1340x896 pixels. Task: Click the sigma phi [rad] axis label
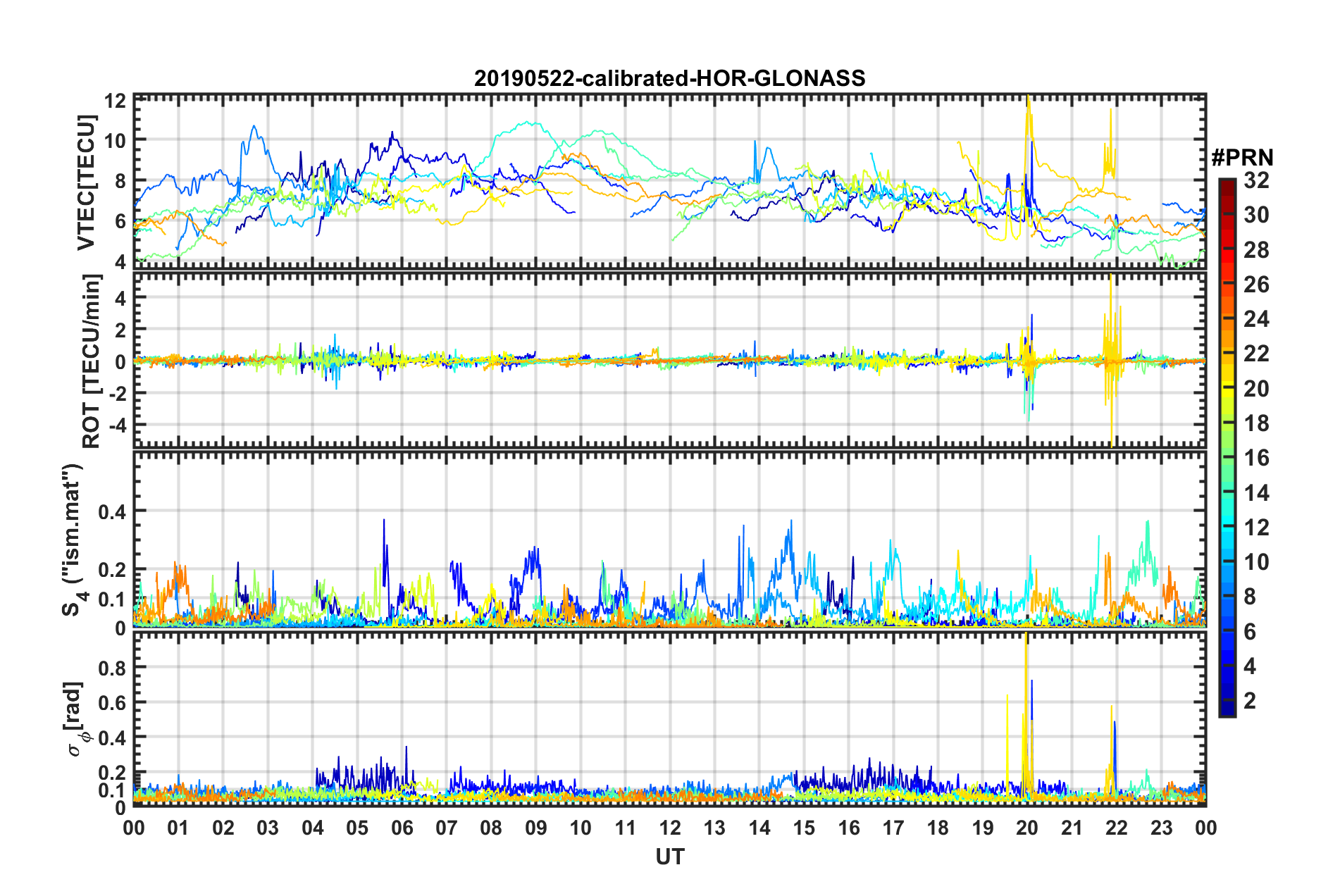coord(75,718)
